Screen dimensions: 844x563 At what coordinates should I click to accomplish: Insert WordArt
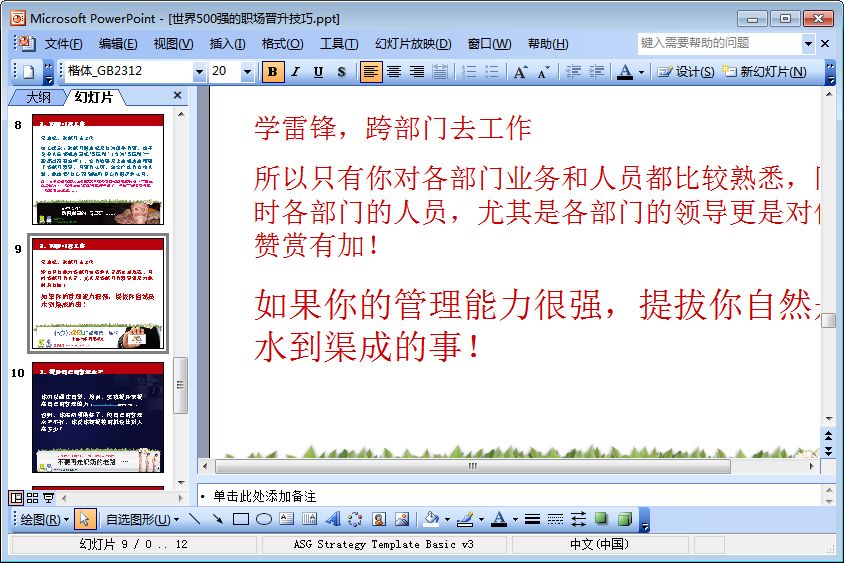[333, 519]
